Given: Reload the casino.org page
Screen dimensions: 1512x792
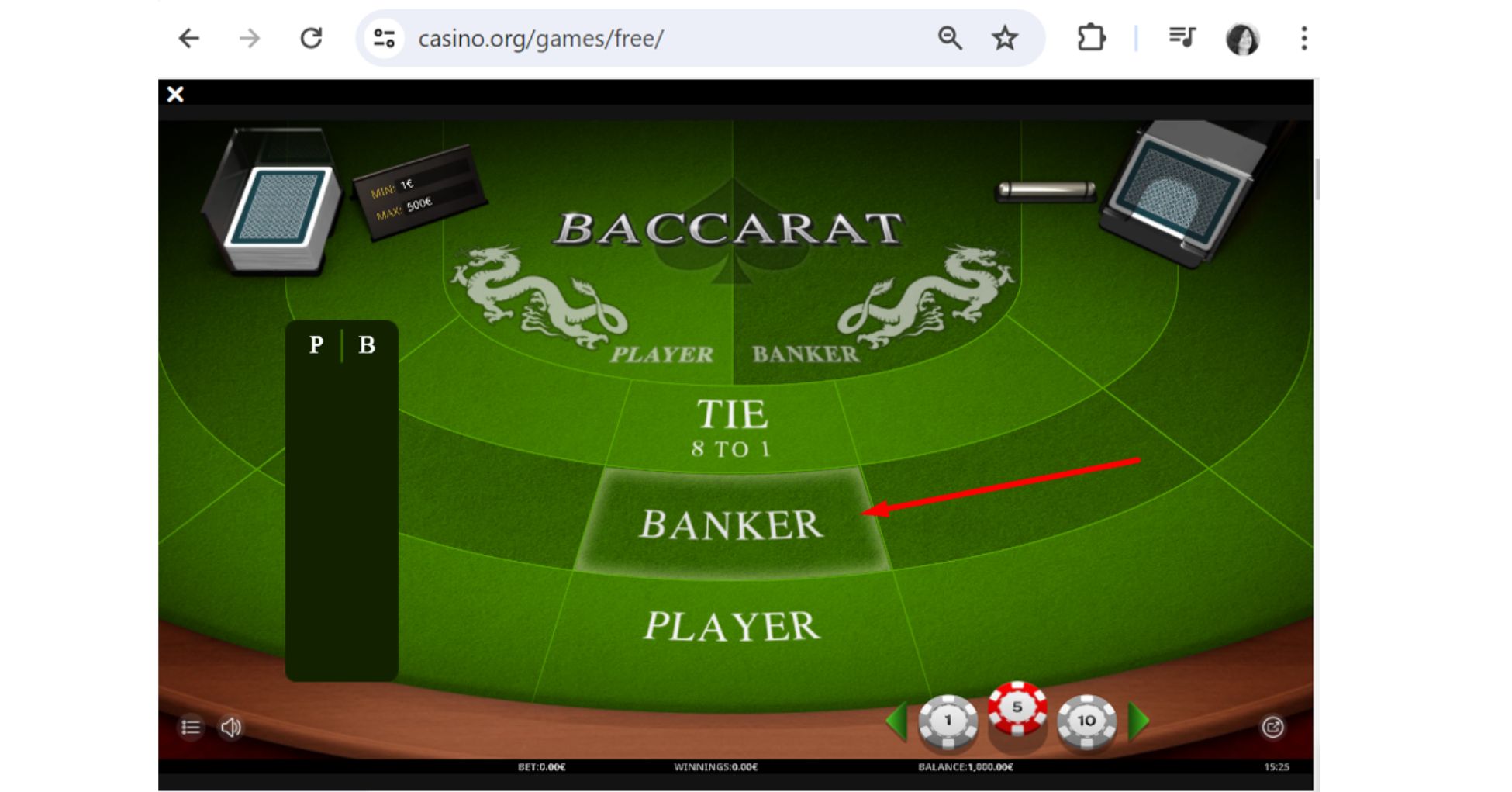Looking at the screenshot, I should point(311,38).
